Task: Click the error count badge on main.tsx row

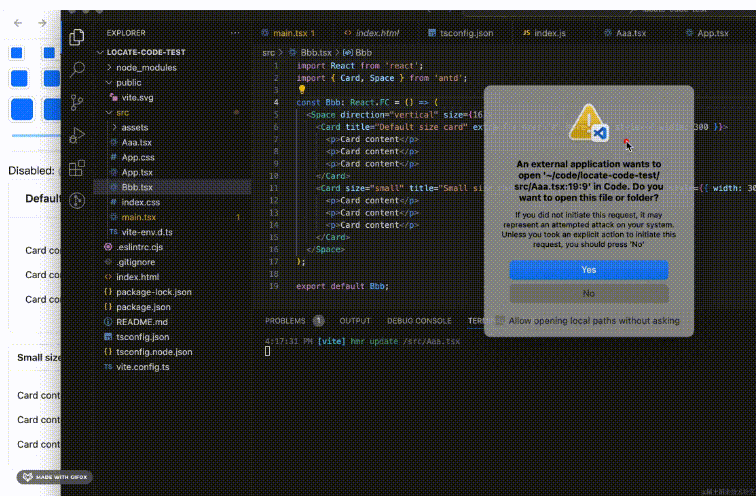Action: coord(238,217)
